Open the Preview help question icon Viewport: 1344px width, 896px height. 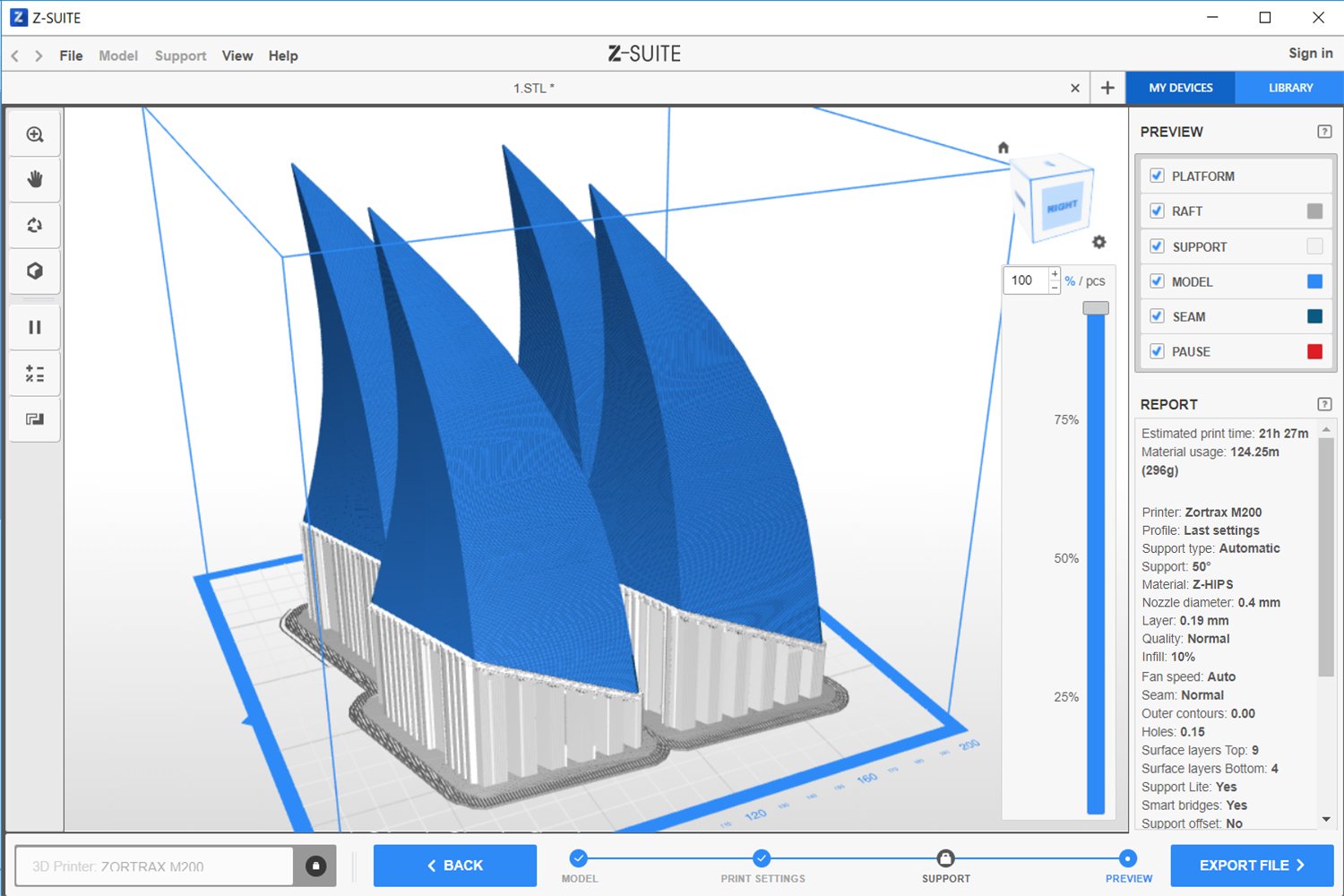1324,132
